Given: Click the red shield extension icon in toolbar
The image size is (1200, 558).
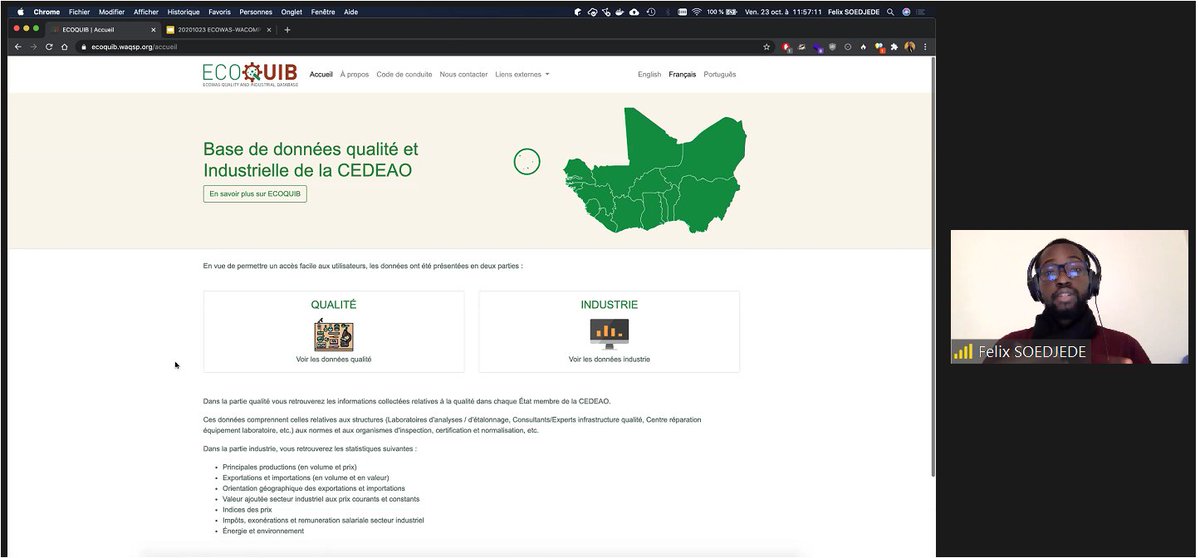Looking at the screenshot, I should (786, 47).
